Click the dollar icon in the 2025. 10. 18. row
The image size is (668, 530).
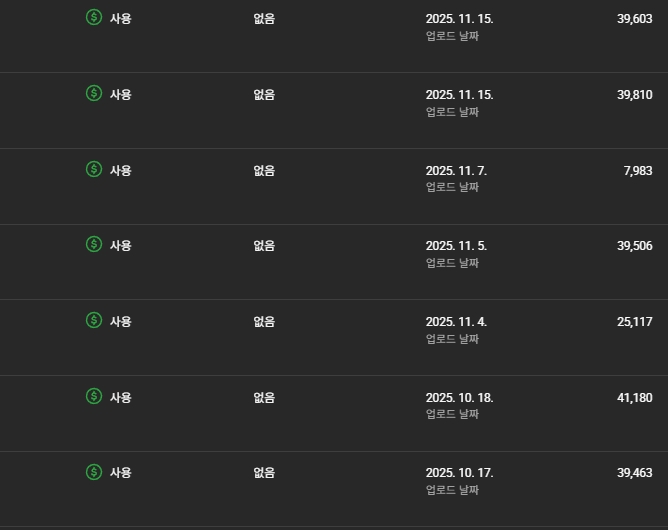[94, 397]
